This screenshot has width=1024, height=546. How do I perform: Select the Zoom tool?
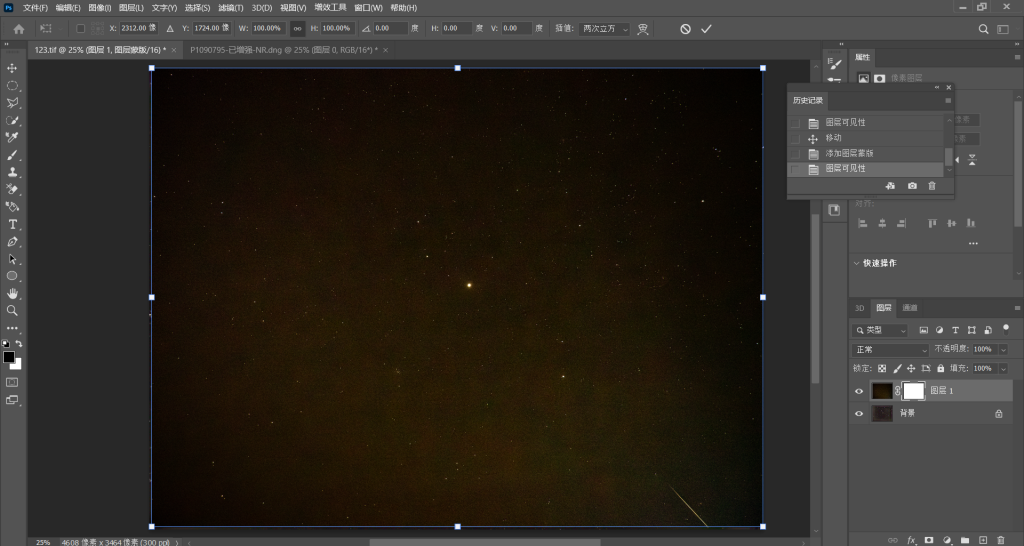click(x=12, y=310)
